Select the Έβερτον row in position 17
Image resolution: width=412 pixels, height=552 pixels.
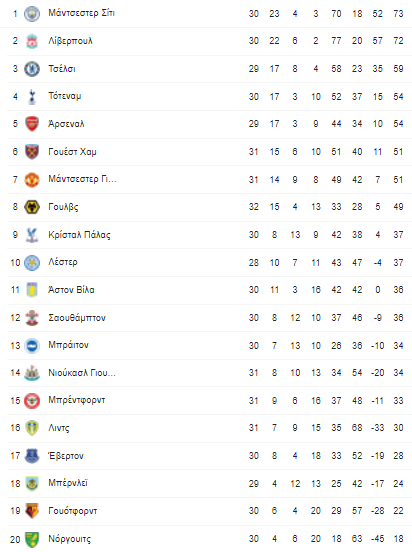coord(209,456)
